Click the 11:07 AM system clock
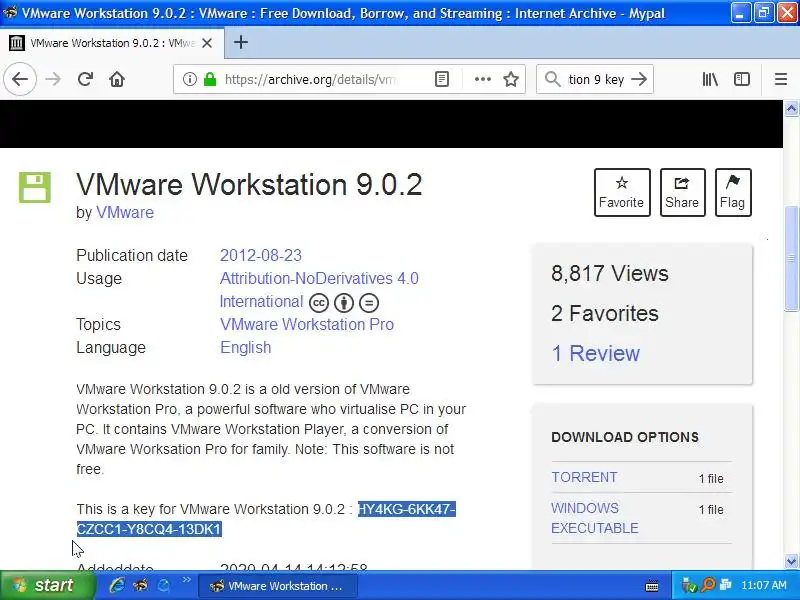800x600 pixels. coord(764,585)
